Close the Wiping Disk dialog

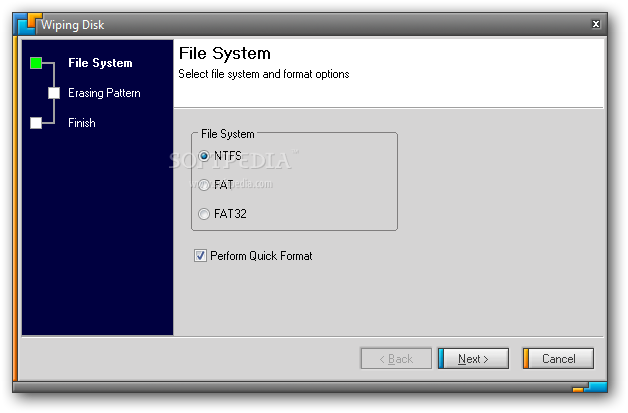596,24
